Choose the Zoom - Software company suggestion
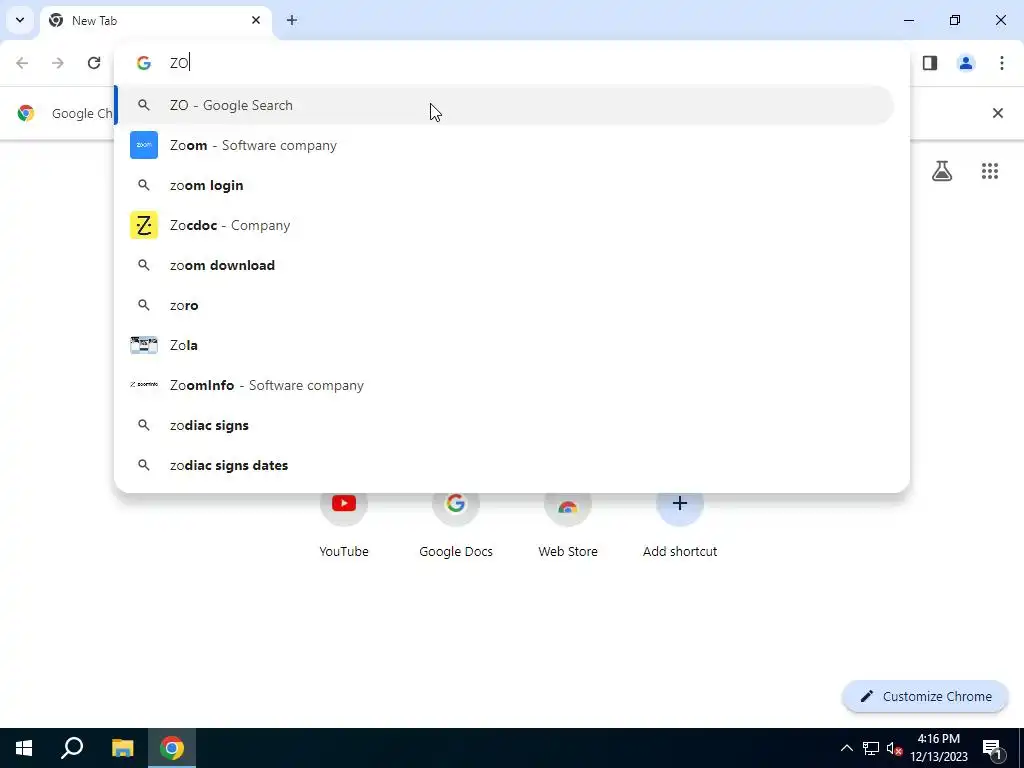 point(504,145)
